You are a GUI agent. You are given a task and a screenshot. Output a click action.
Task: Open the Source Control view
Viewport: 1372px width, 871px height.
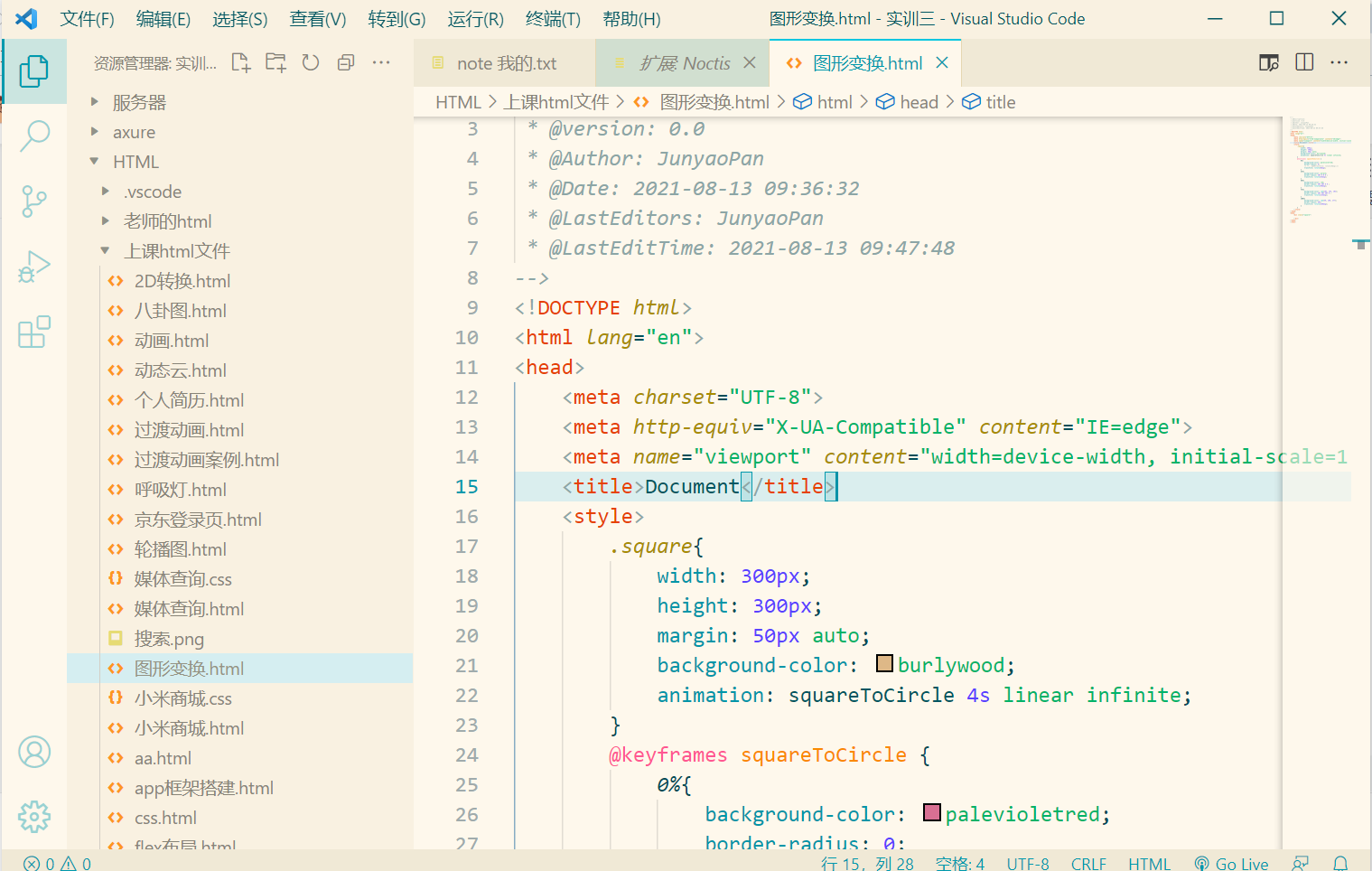click(x=34, y=201)
